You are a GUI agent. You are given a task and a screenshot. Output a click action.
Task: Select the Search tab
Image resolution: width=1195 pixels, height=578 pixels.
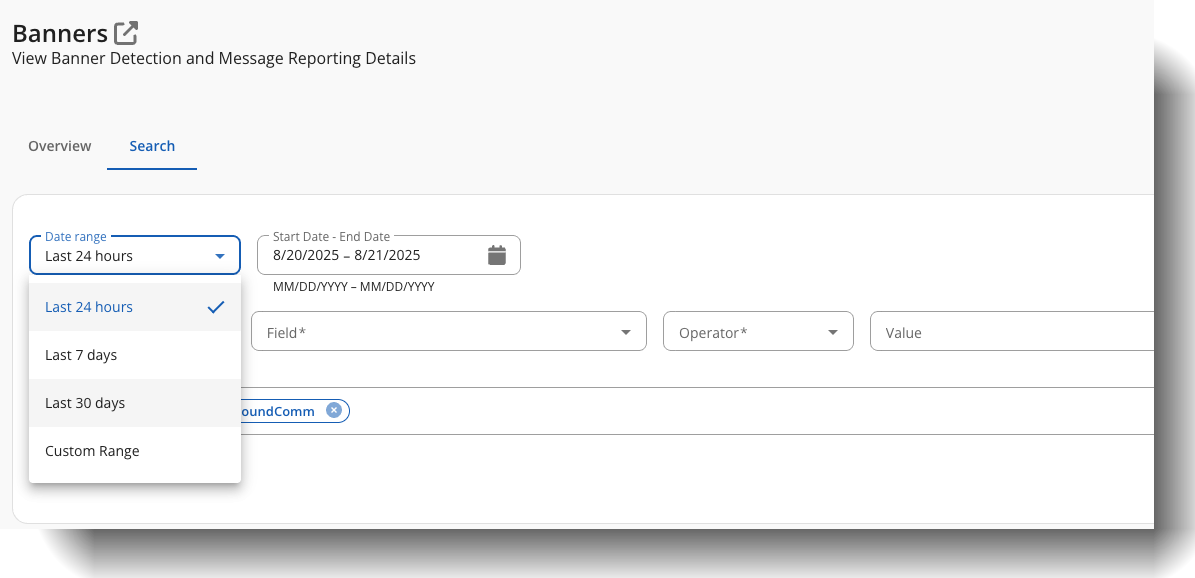152,146
